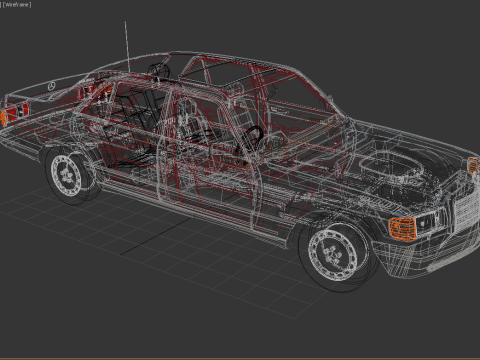
Task: Select the front wheel of the car model
Action: pos(337,253)
